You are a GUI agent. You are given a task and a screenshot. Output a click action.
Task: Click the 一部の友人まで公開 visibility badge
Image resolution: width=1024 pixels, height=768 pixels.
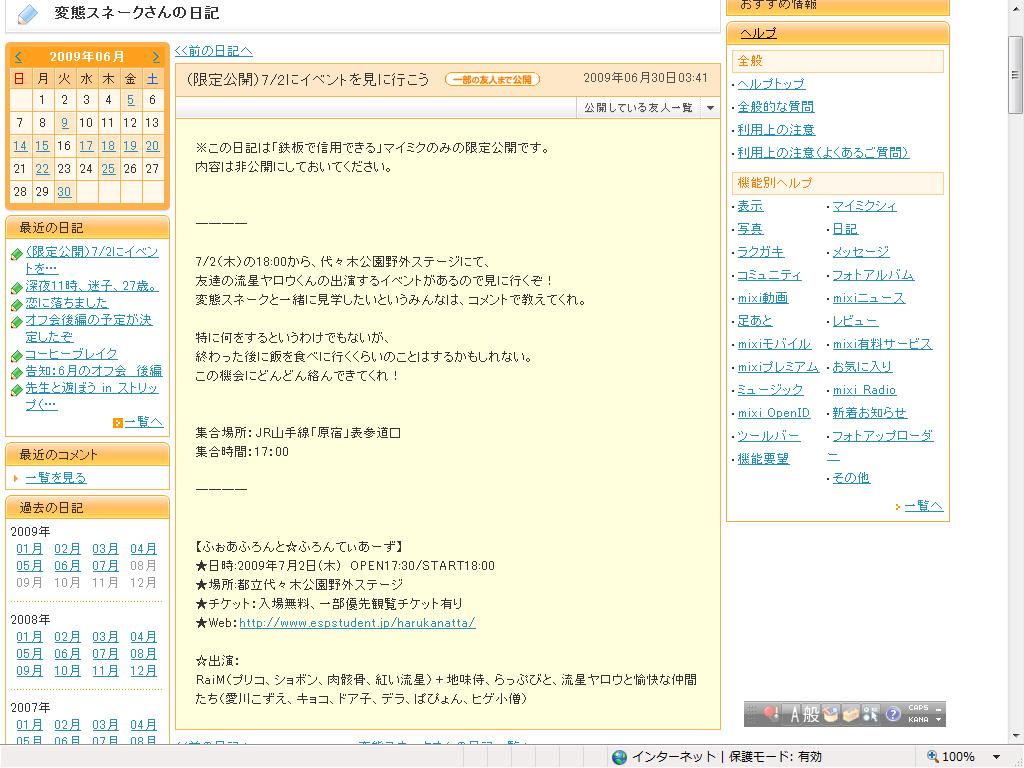[x=492, y=80]
